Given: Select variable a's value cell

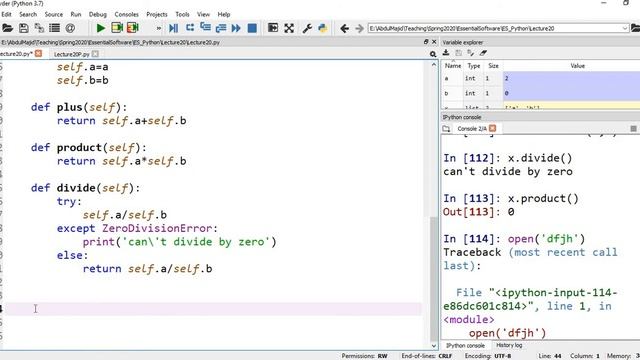Looking at the screenshot, I should click(x=571, y=78).
